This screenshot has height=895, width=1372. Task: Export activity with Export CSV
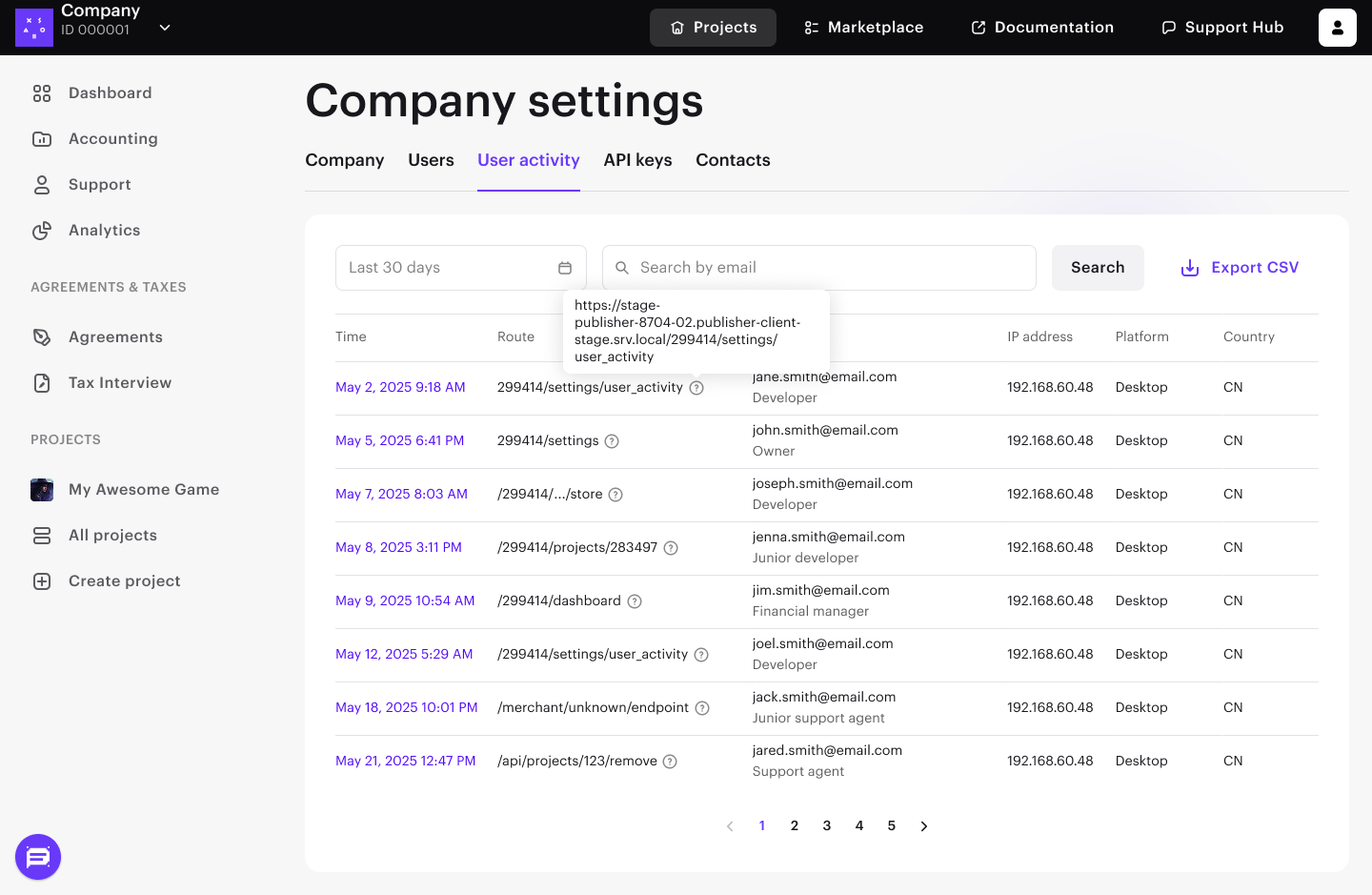point(1239,268)
